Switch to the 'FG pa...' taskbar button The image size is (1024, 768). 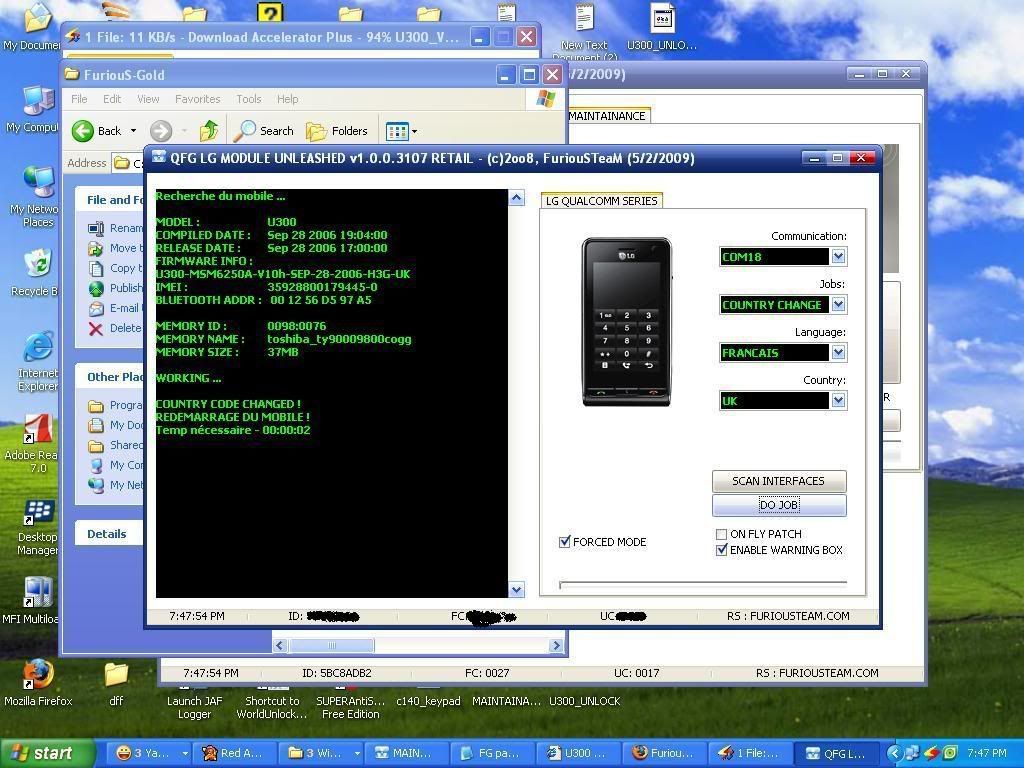pyautogui.click(x=494, y=753)
